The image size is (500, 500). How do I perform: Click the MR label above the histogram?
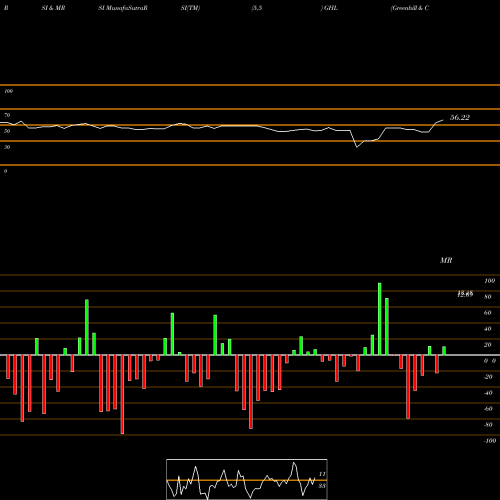446,260
